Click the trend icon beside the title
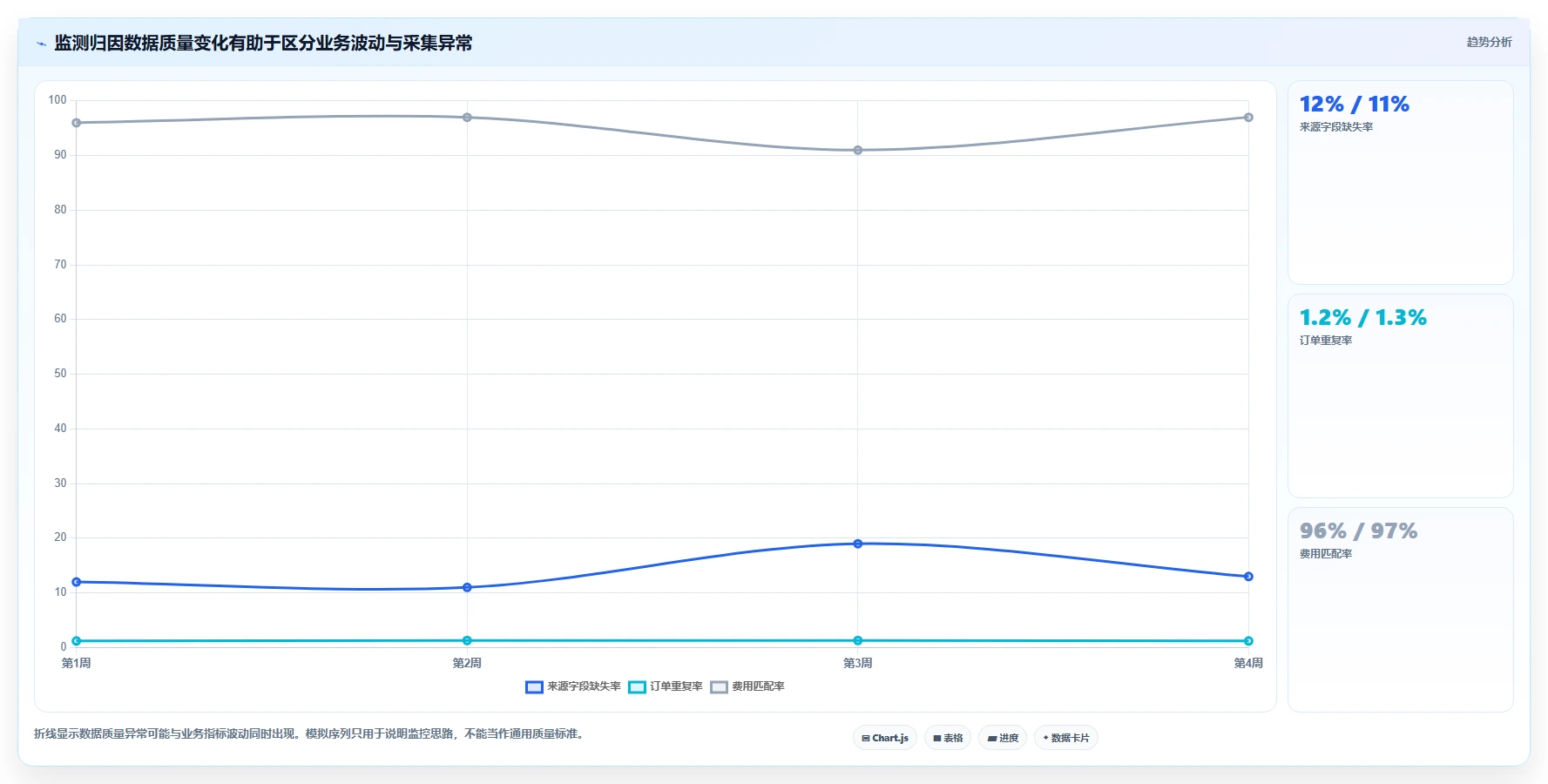Image resolution: width=1548 pixels, height=784 pixels. click(41, 44)
